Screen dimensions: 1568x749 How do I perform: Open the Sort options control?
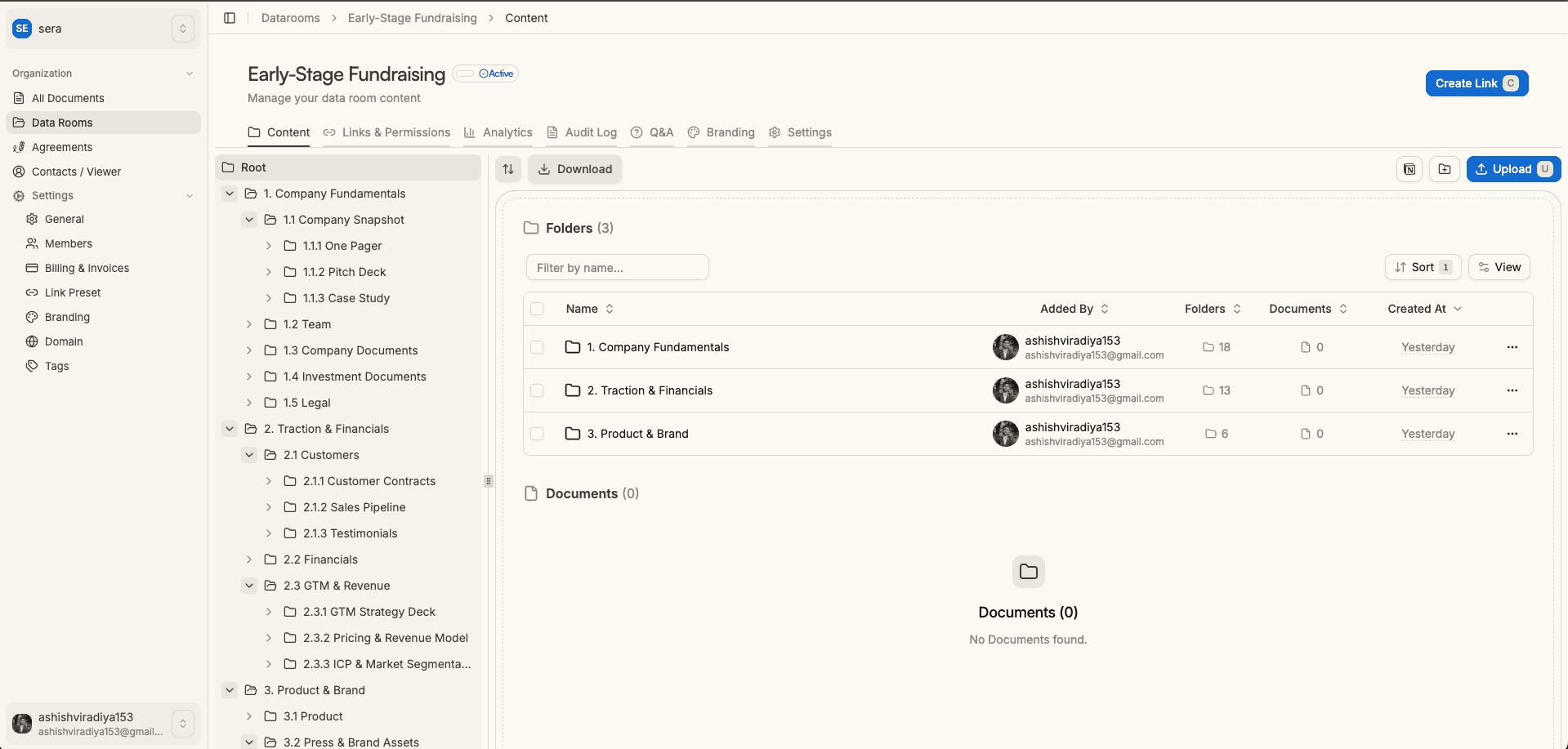(1422, 267)
